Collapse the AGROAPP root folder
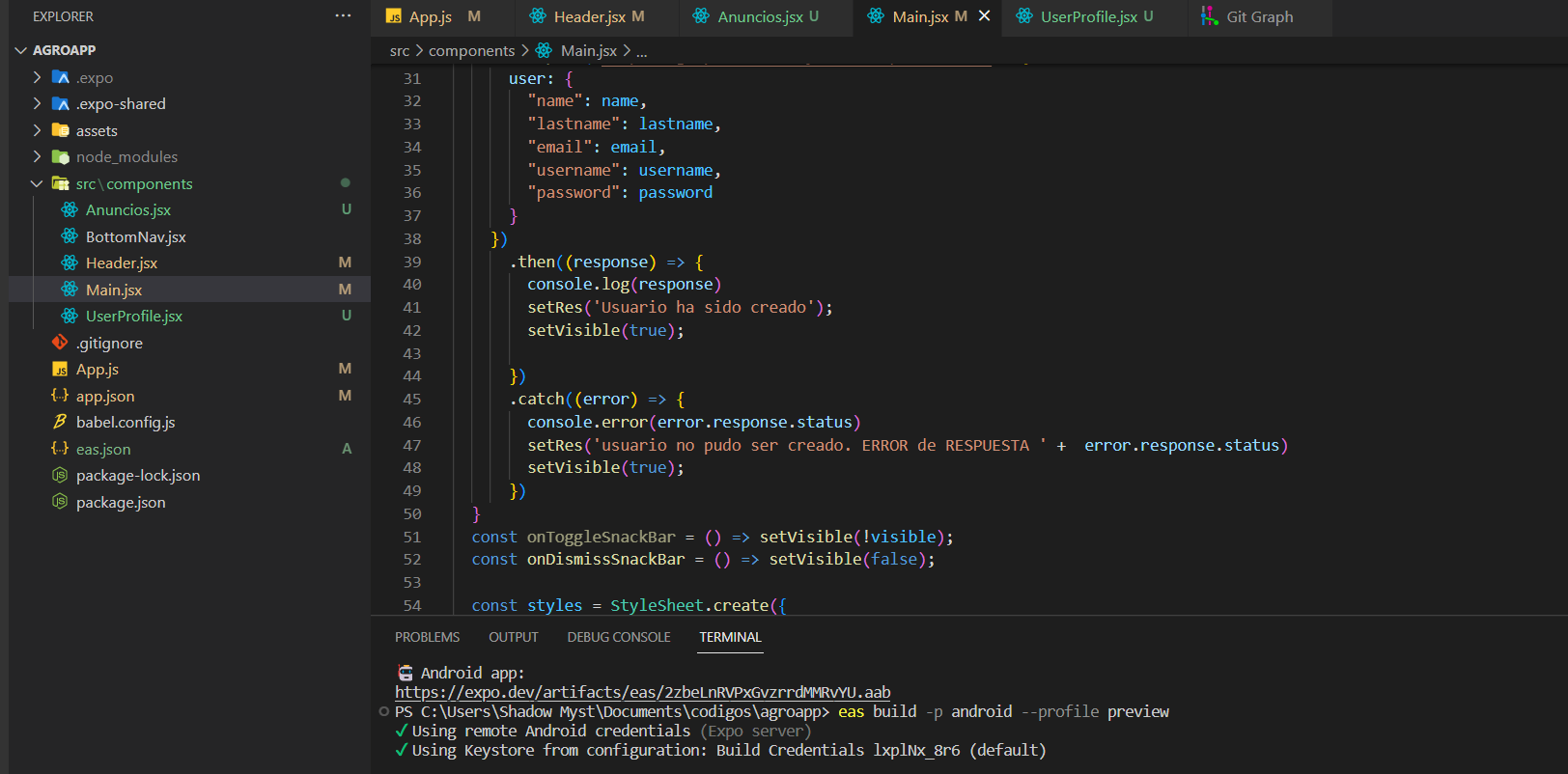This screenshot has width=1568, height=774. [20, 50]
